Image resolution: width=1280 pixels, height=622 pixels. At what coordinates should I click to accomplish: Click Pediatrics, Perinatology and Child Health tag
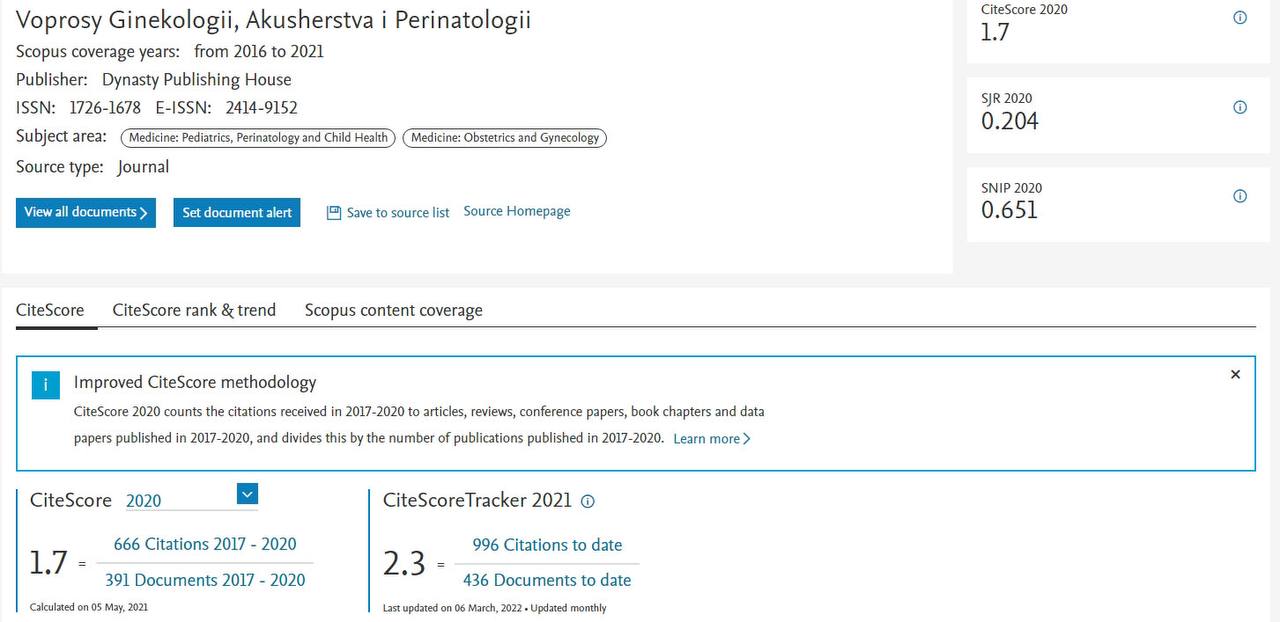coord(258,138)
